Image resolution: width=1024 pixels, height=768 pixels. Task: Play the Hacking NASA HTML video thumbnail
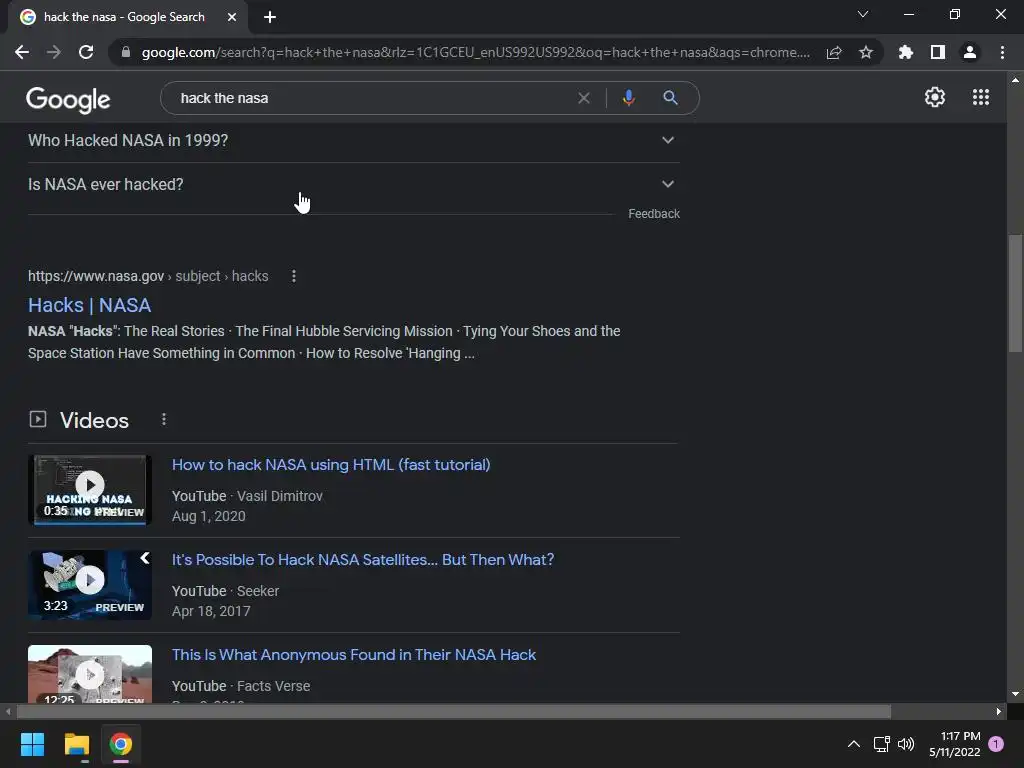(x=90, y=490)
